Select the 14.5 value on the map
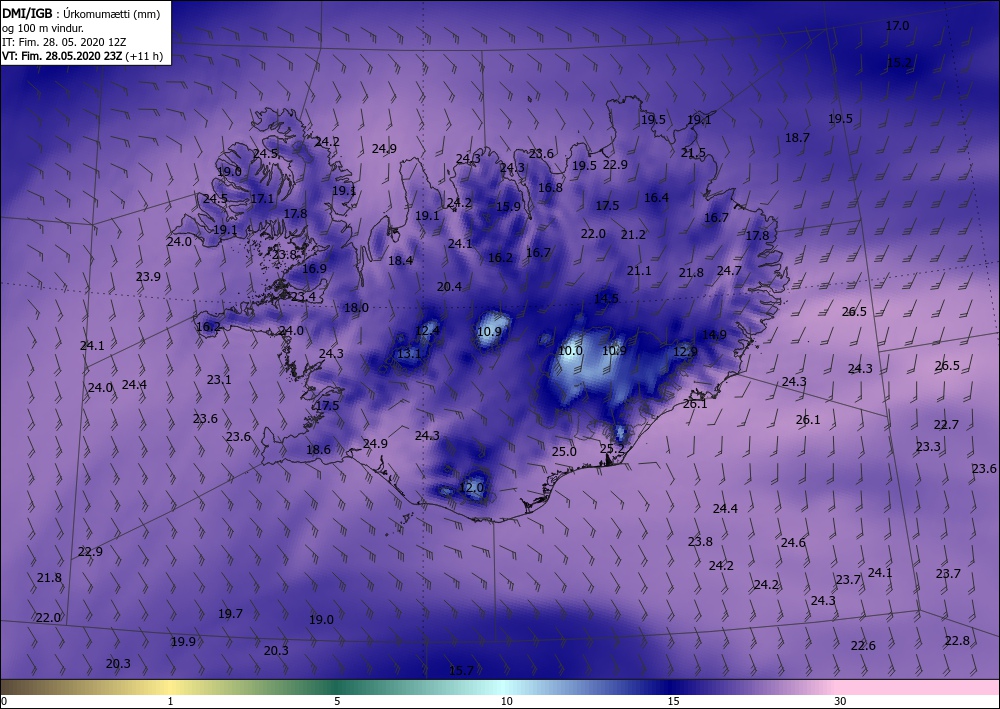 [x=606, y=298]
